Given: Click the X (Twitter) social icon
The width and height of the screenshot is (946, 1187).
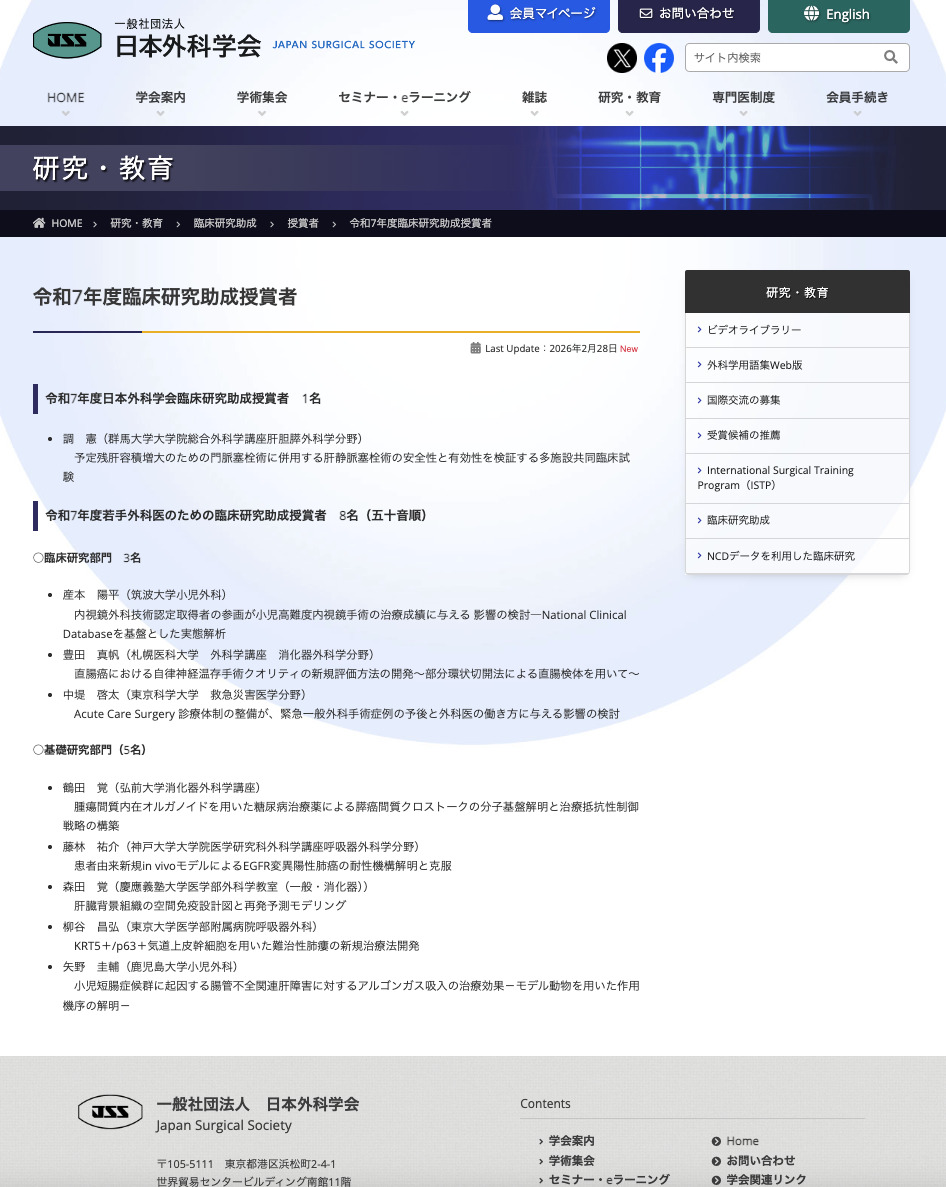Looking at the screenshot, I should pyautogui.click(x=622, y=58).
